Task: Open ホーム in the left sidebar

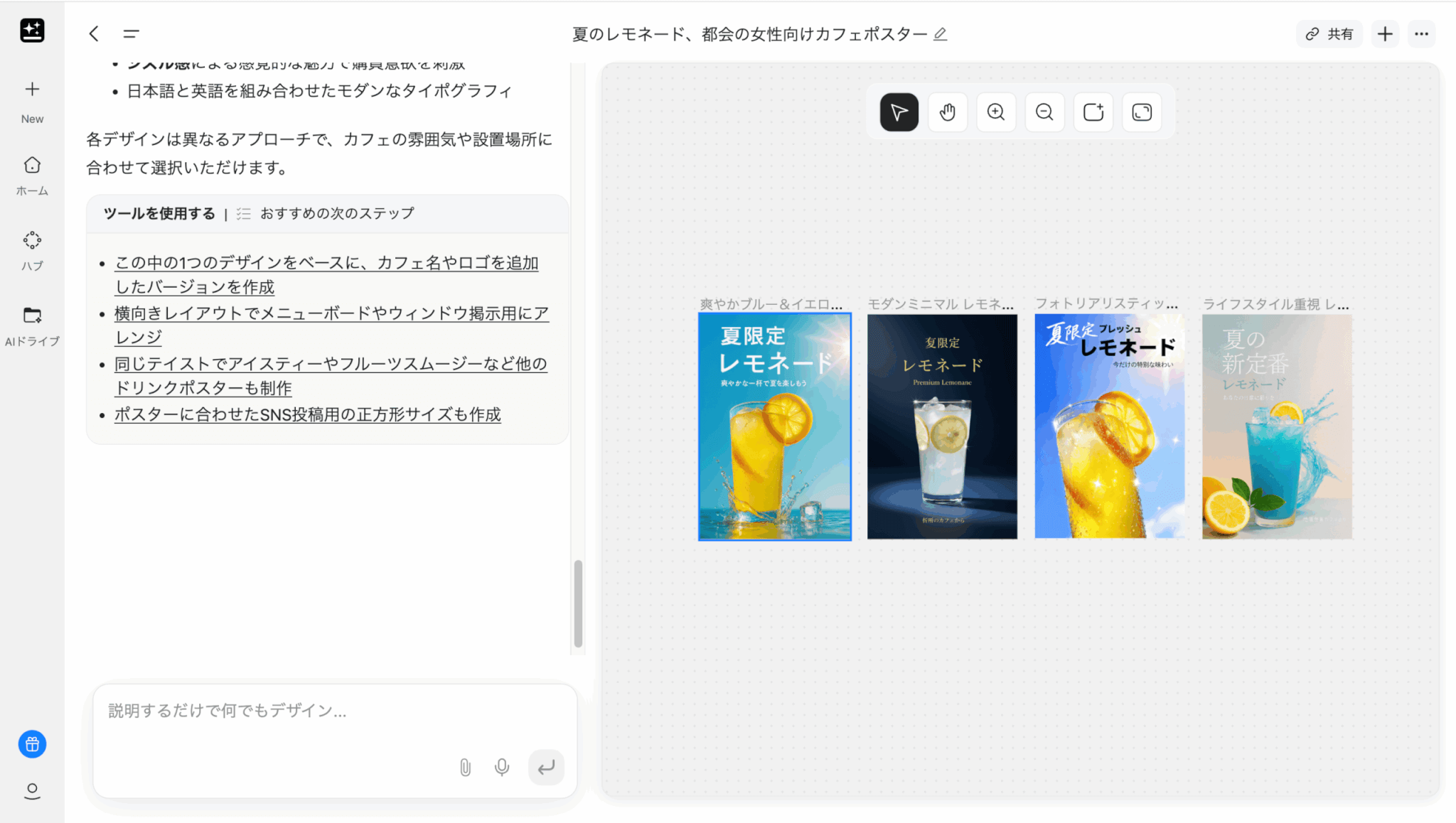Action: coord(32,175)
